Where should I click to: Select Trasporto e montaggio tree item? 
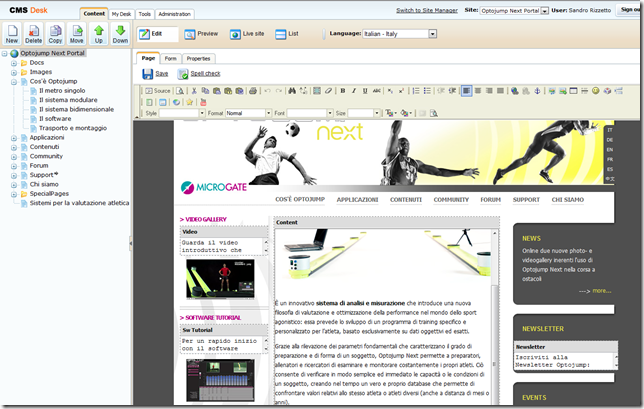pos(73,128)
